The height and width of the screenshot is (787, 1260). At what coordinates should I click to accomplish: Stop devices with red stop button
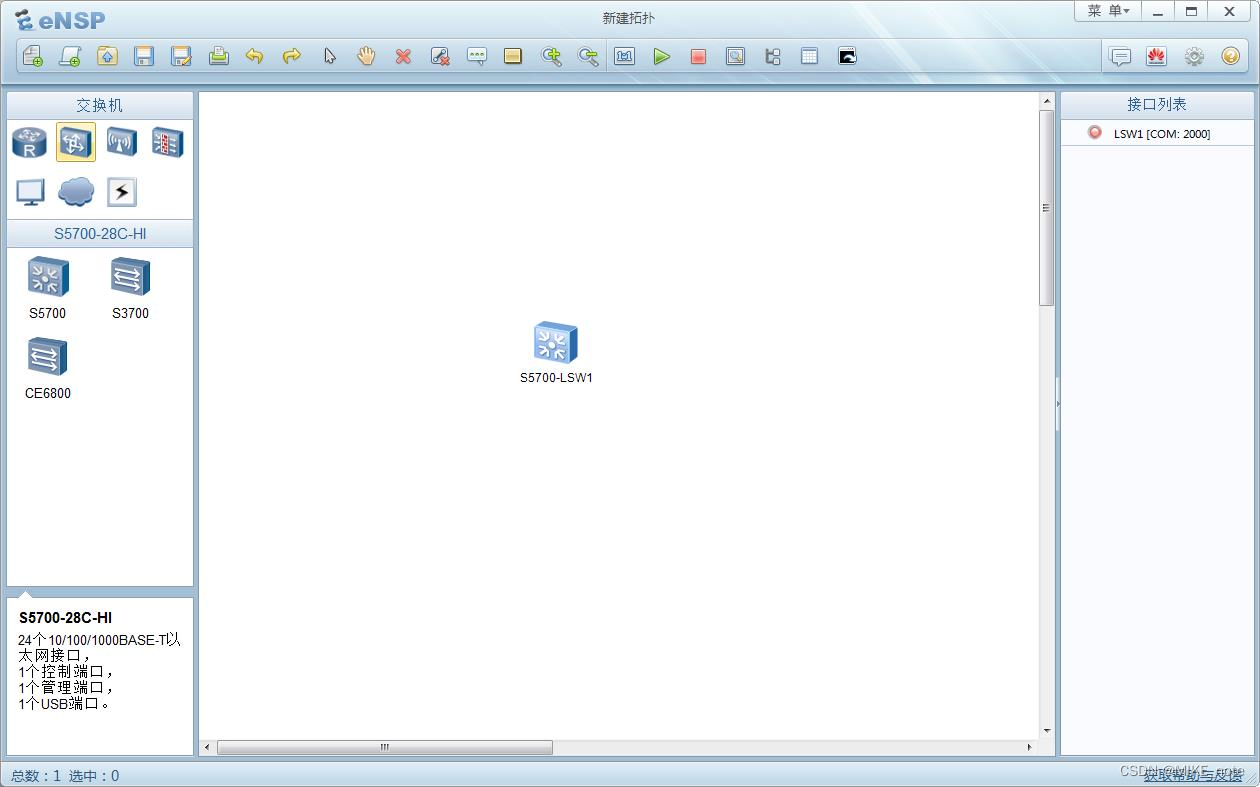[698, 56]
